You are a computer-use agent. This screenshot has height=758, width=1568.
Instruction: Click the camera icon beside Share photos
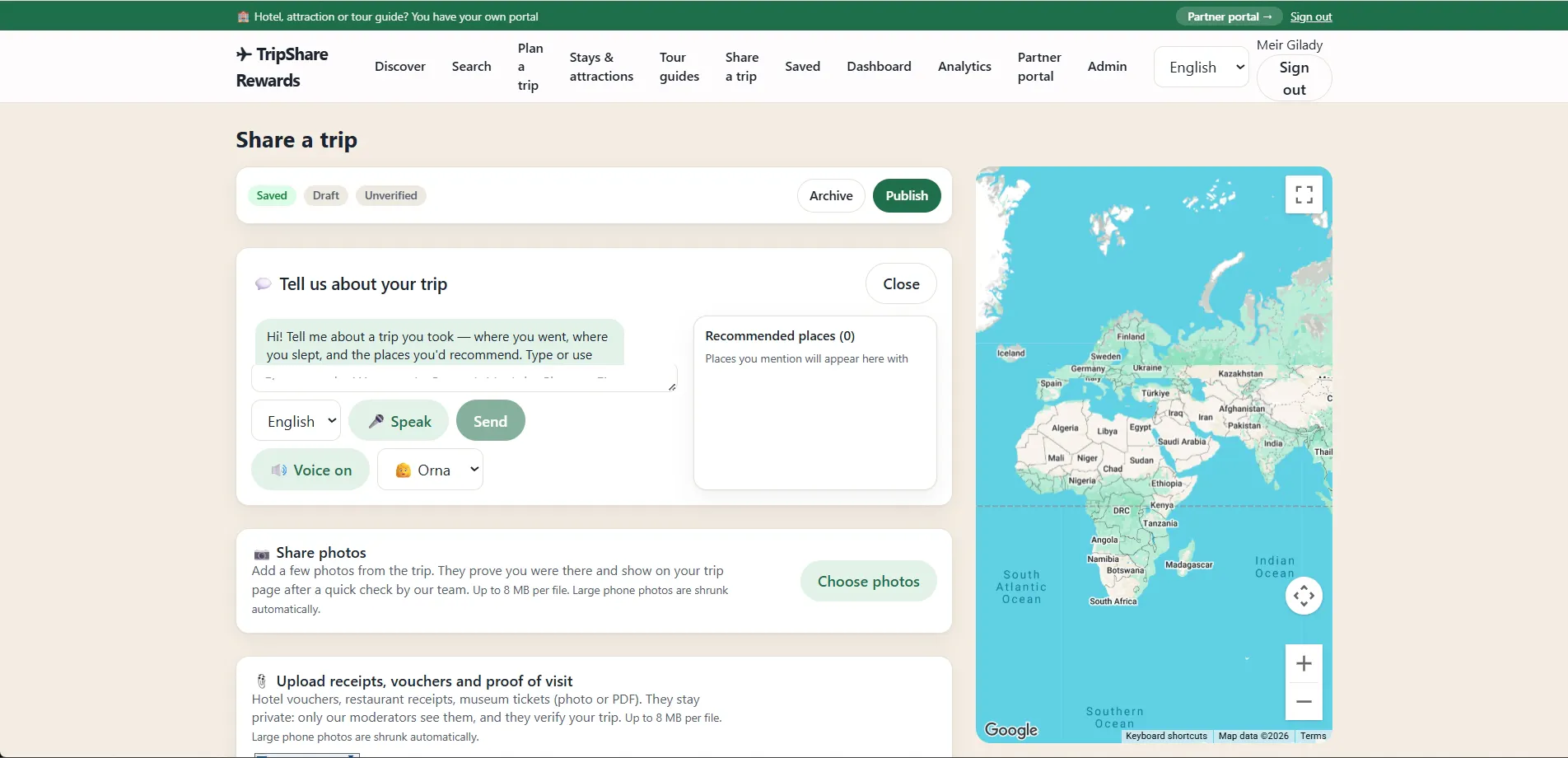(262, 554)
